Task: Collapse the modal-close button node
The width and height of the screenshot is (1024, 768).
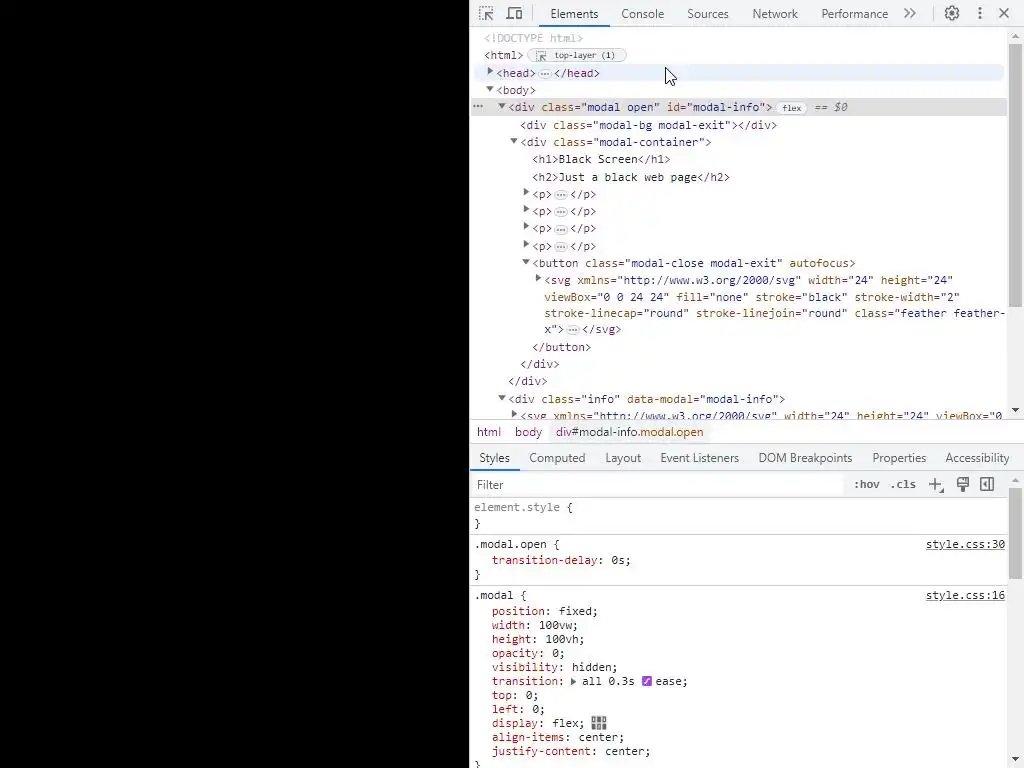Action: coord(526,262)
